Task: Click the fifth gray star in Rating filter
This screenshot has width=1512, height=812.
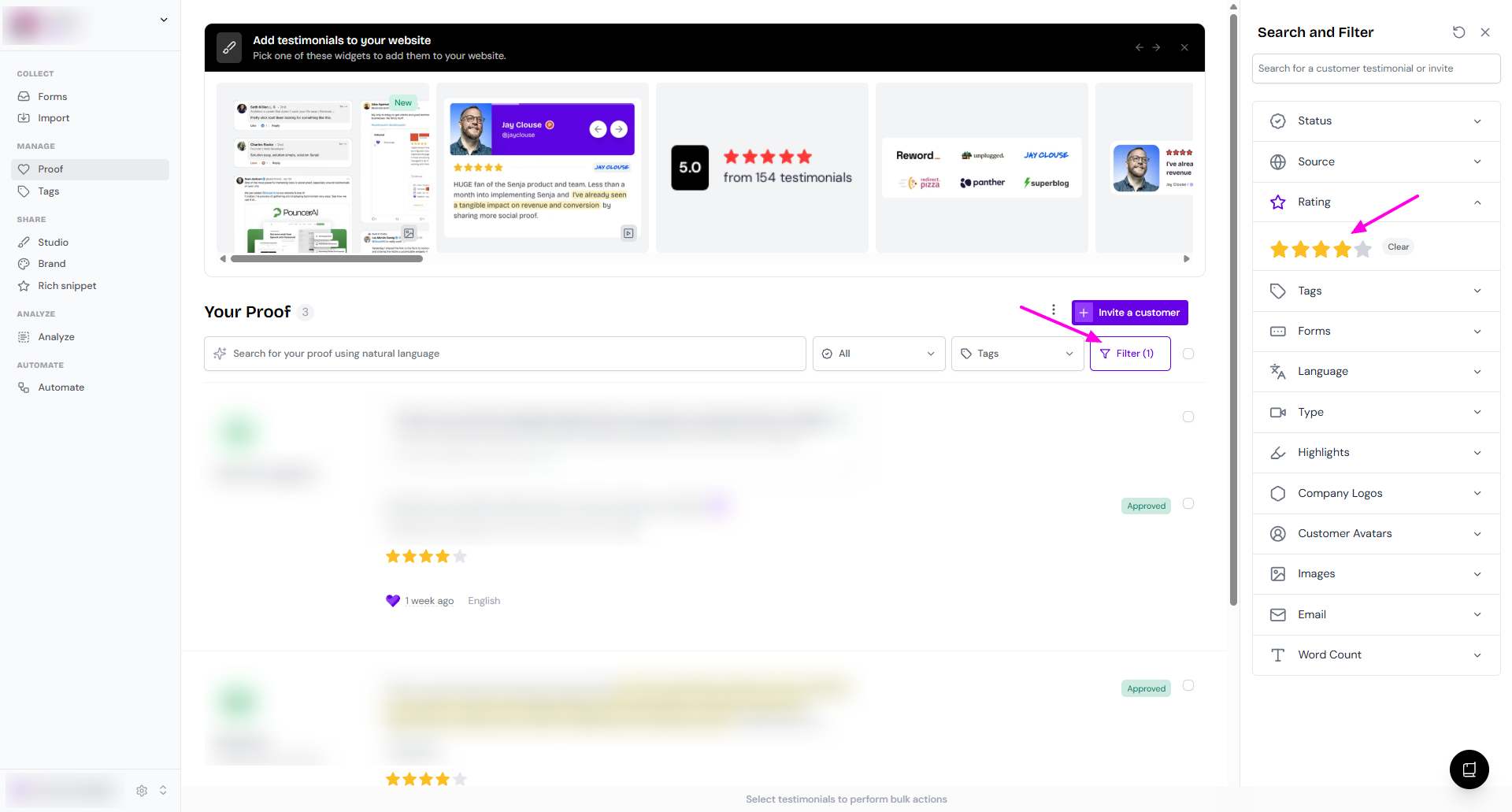Action: pos(1363,250)
